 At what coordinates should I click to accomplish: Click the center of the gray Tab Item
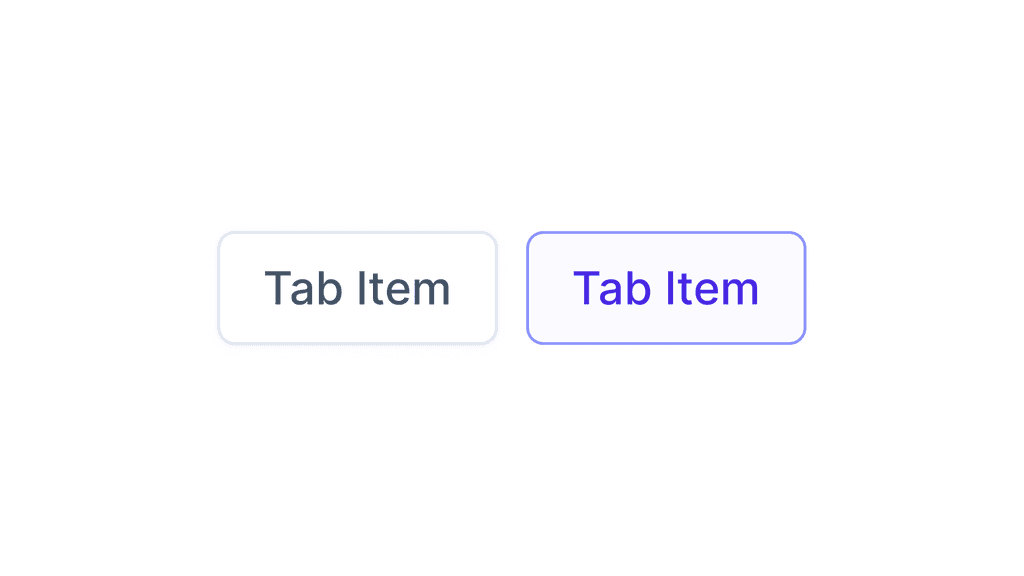(x=357, y=288)
